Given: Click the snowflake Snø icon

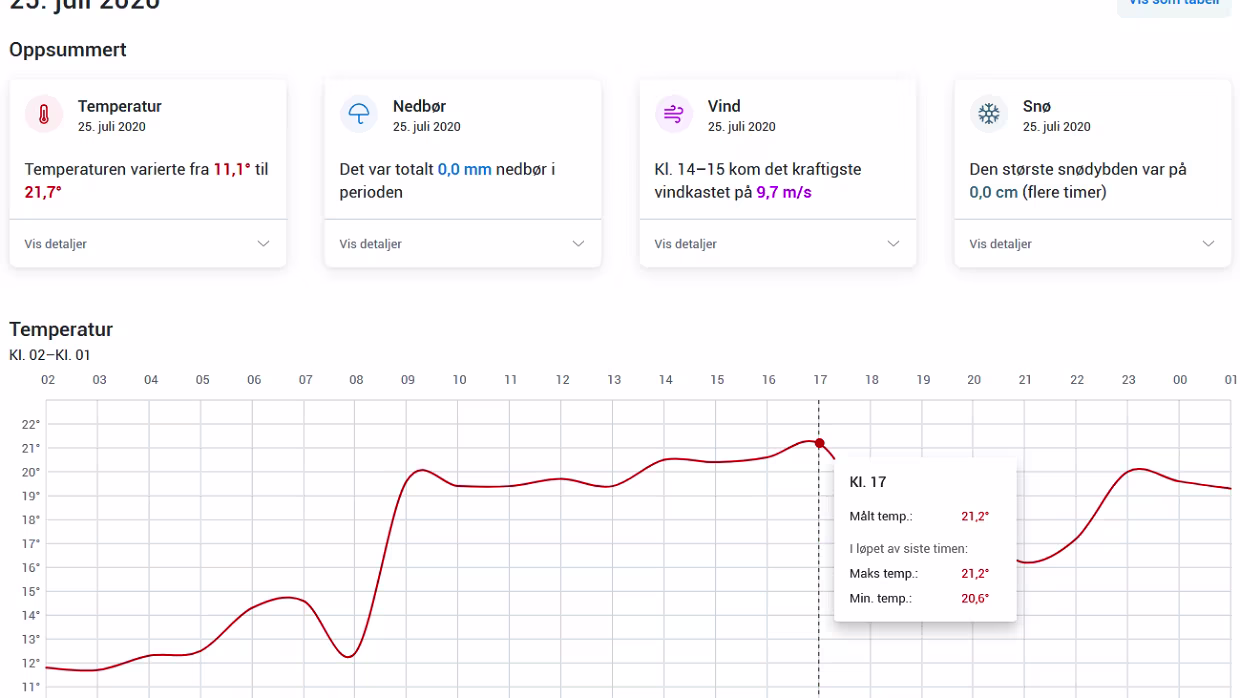Looking at the screenshot, I should [988, 115].
